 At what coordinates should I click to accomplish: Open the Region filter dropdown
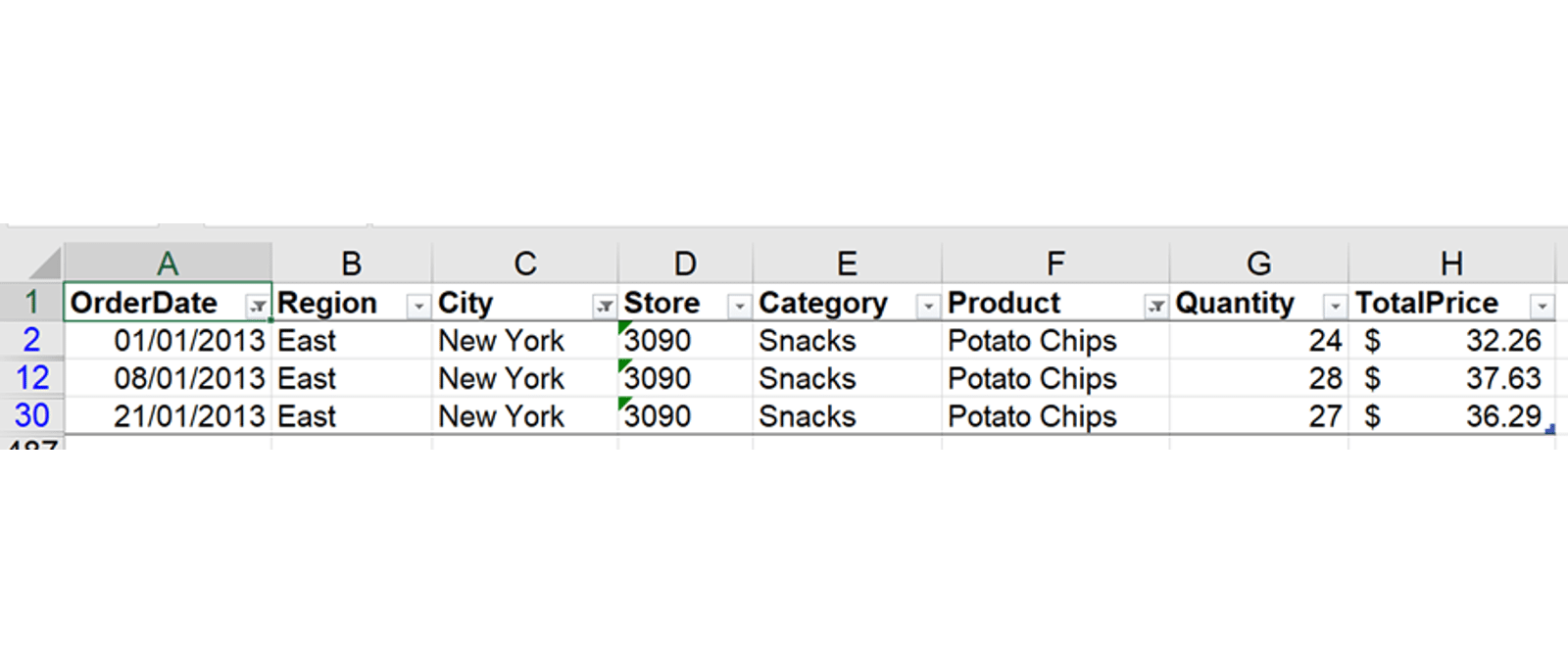pos(418,307)
